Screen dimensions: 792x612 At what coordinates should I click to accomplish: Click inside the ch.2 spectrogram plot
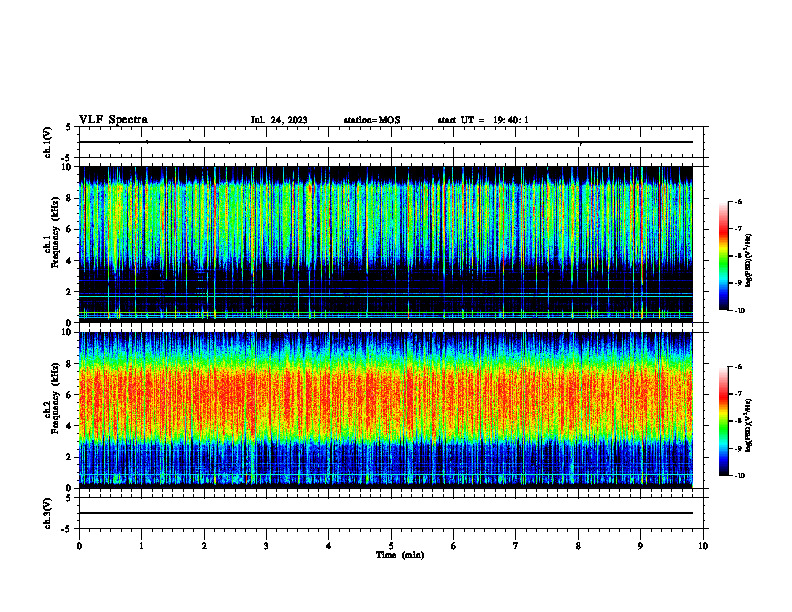tap(386, 410)
